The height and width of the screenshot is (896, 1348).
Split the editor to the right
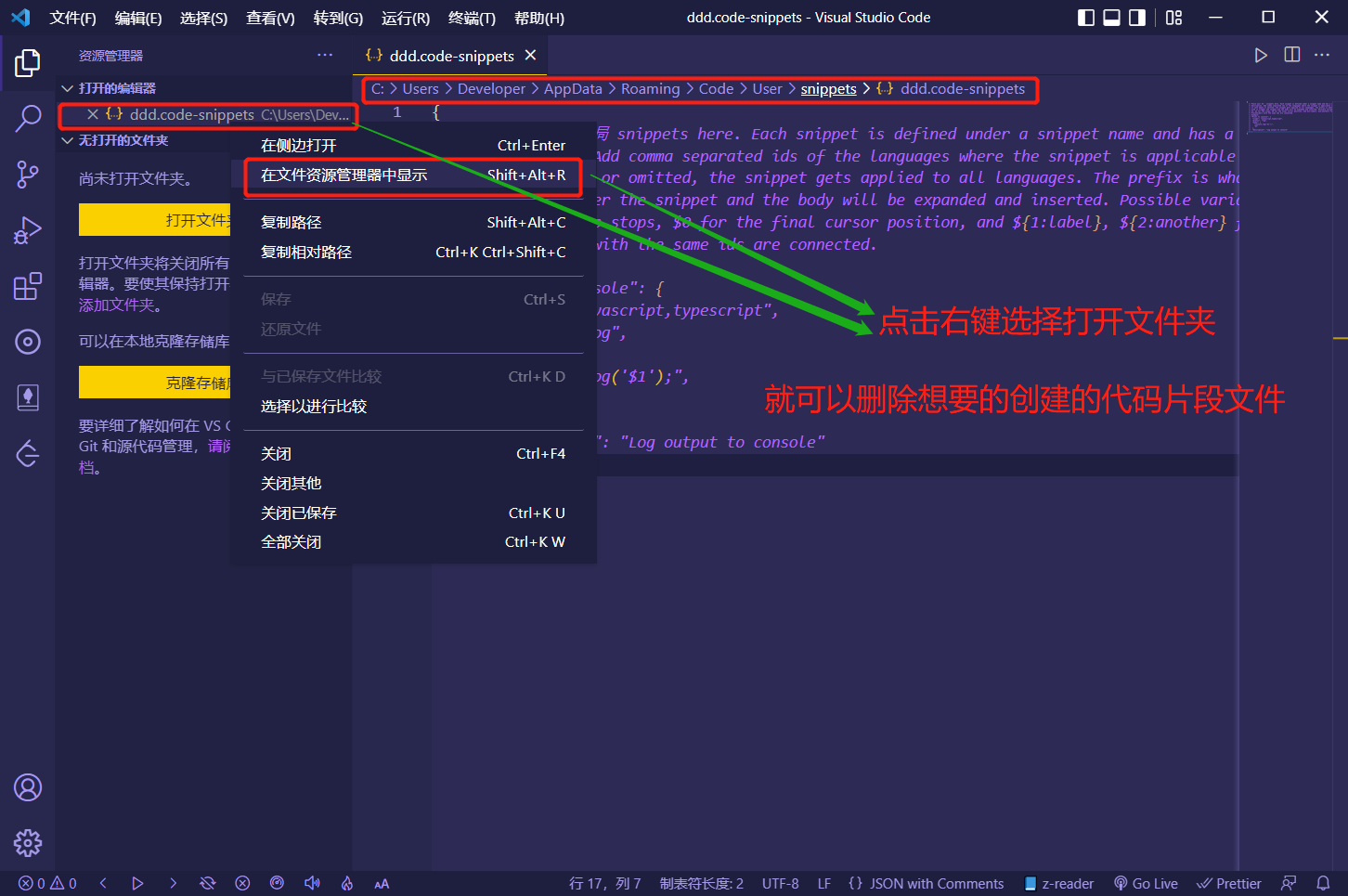click(x=1291, y=56)
